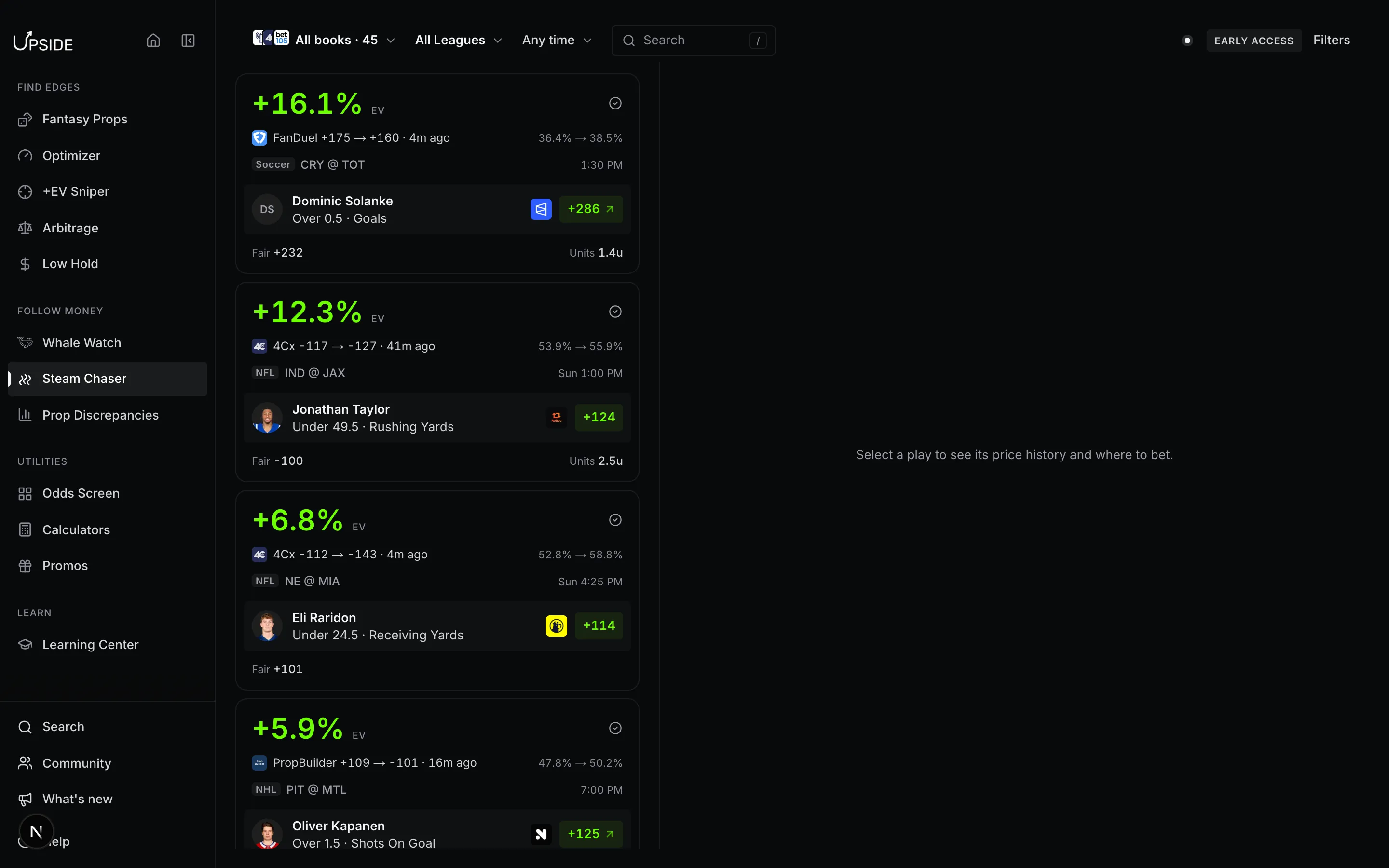Open Low Hold in the sidebar

108,264
